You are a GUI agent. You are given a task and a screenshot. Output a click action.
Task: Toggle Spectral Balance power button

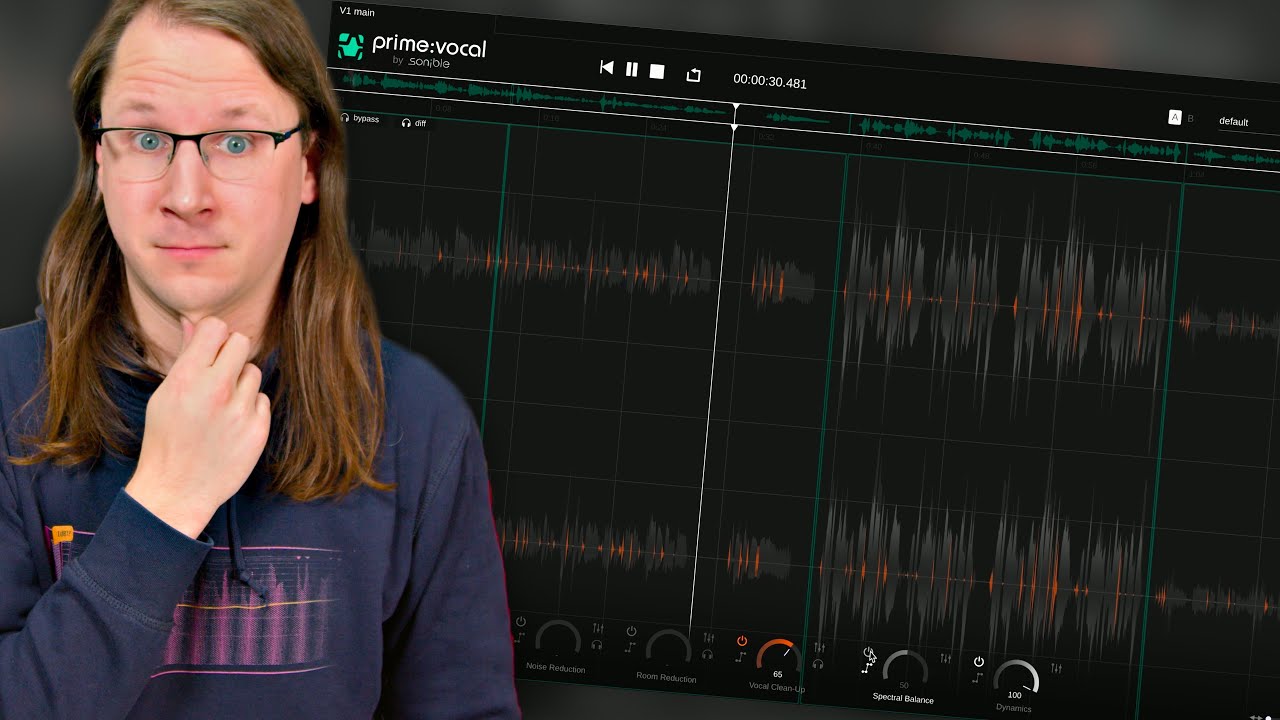pyautogui.click(x=868, y=652)
